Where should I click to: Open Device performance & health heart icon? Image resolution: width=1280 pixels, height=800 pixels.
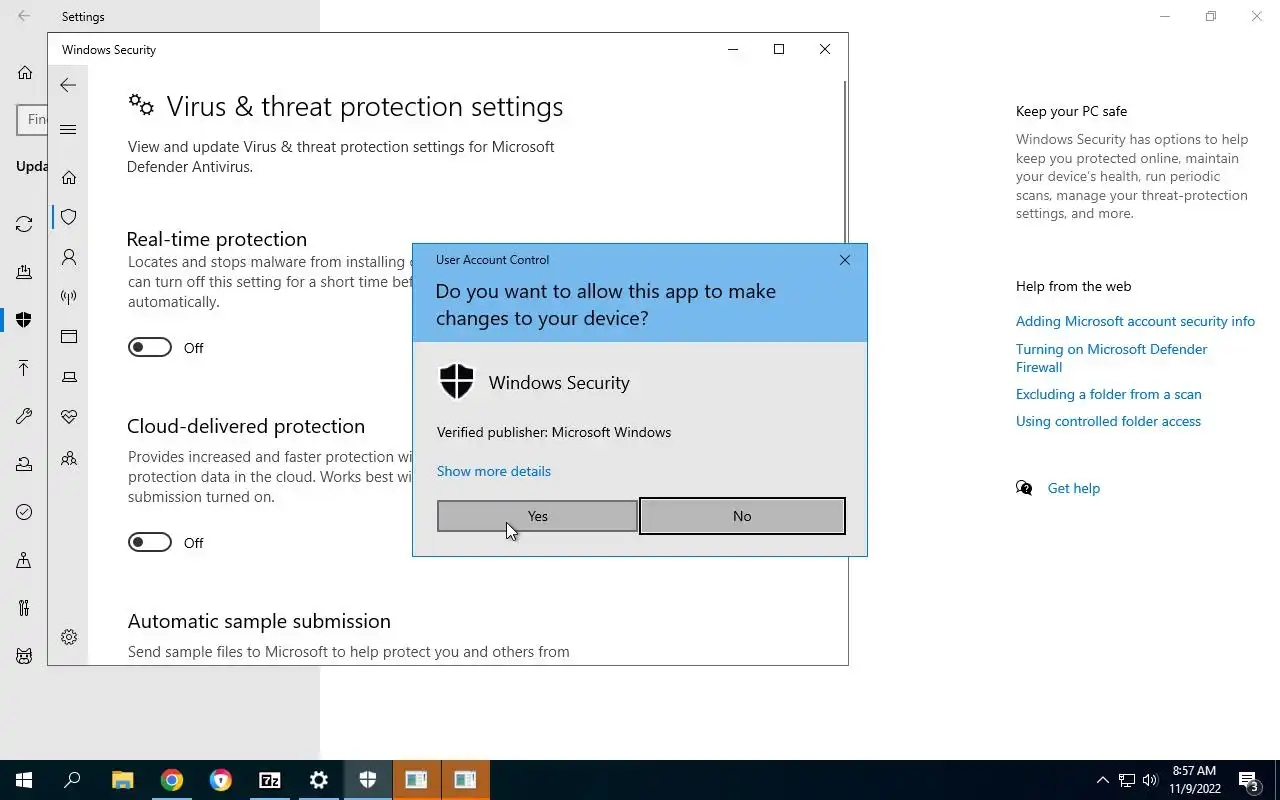click(69, 417)
